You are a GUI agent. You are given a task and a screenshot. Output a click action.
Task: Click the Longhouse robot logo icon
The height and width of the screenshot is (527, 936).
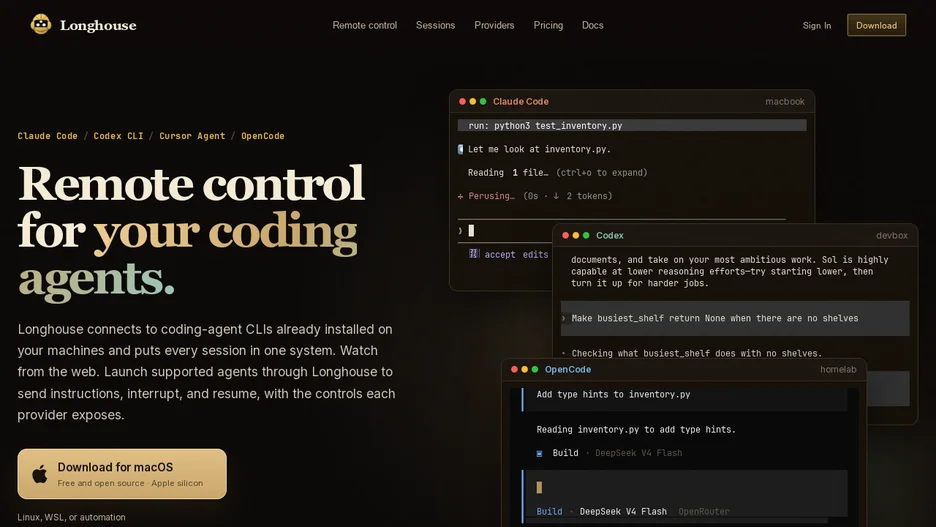(x=41, y=24)
